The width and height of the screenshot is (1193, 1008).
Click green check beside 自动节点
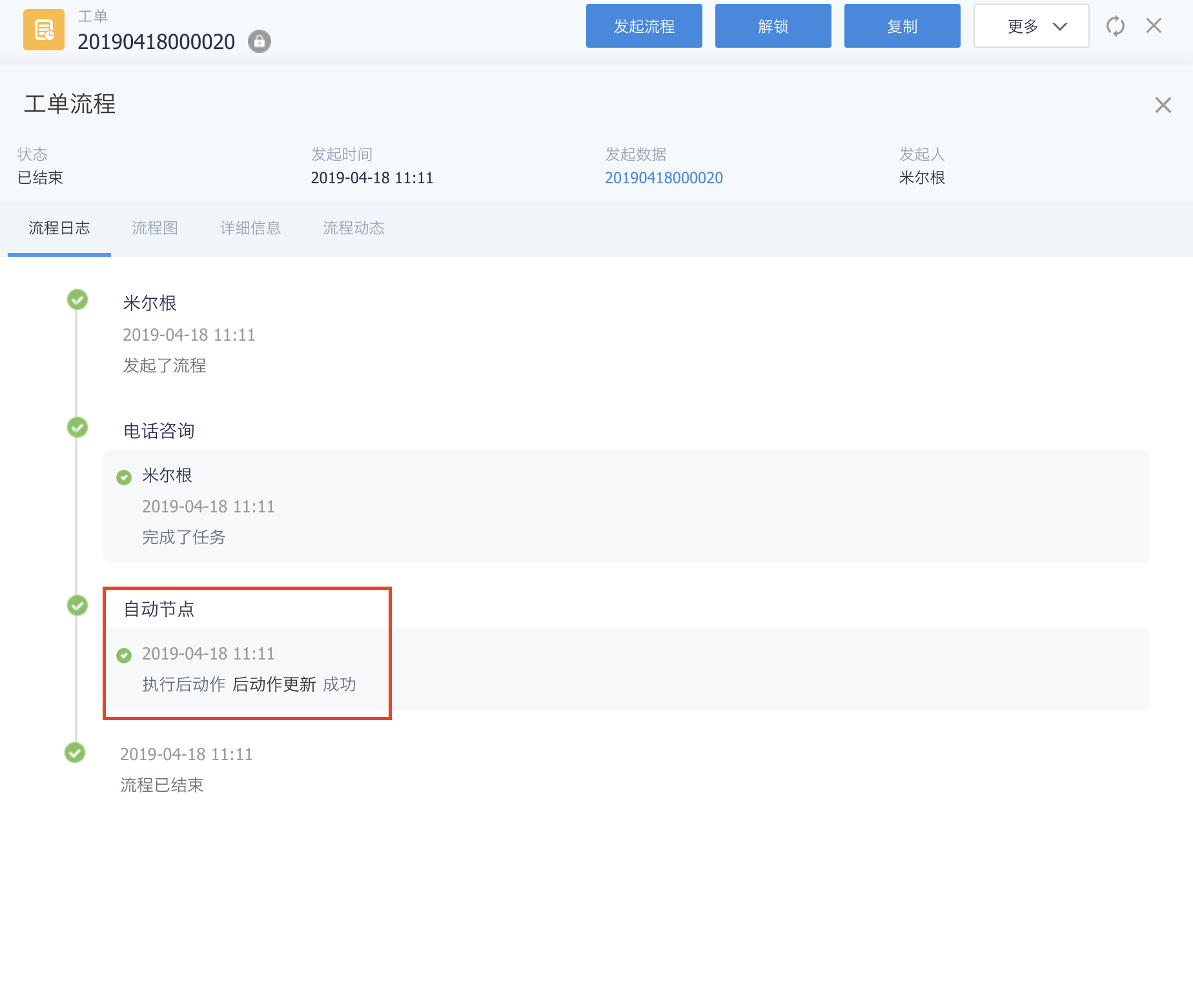point(77,605)
